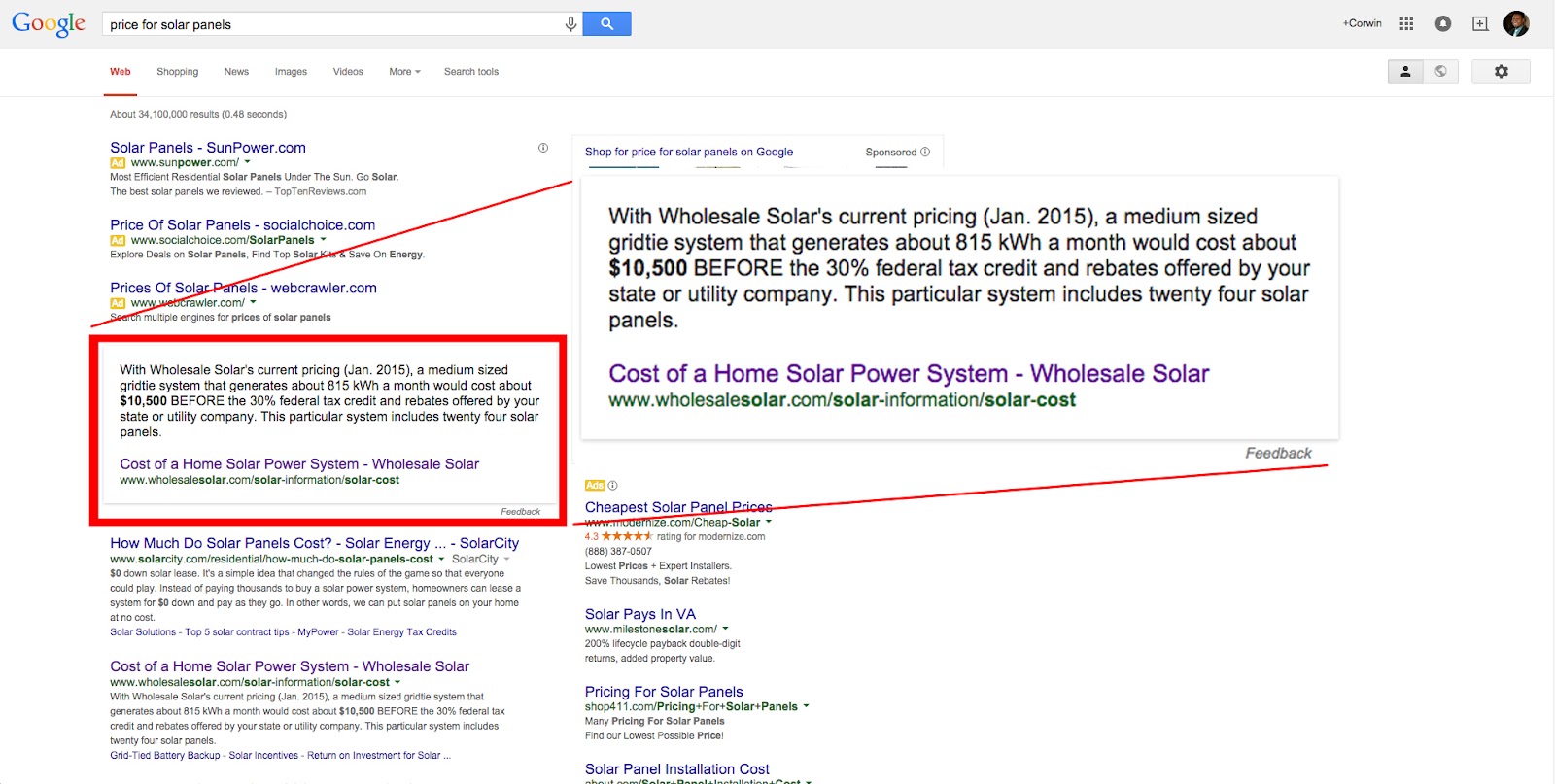1555x784 pixels.
Task: Switch to the Shopping tab
Action: [178, 72]
